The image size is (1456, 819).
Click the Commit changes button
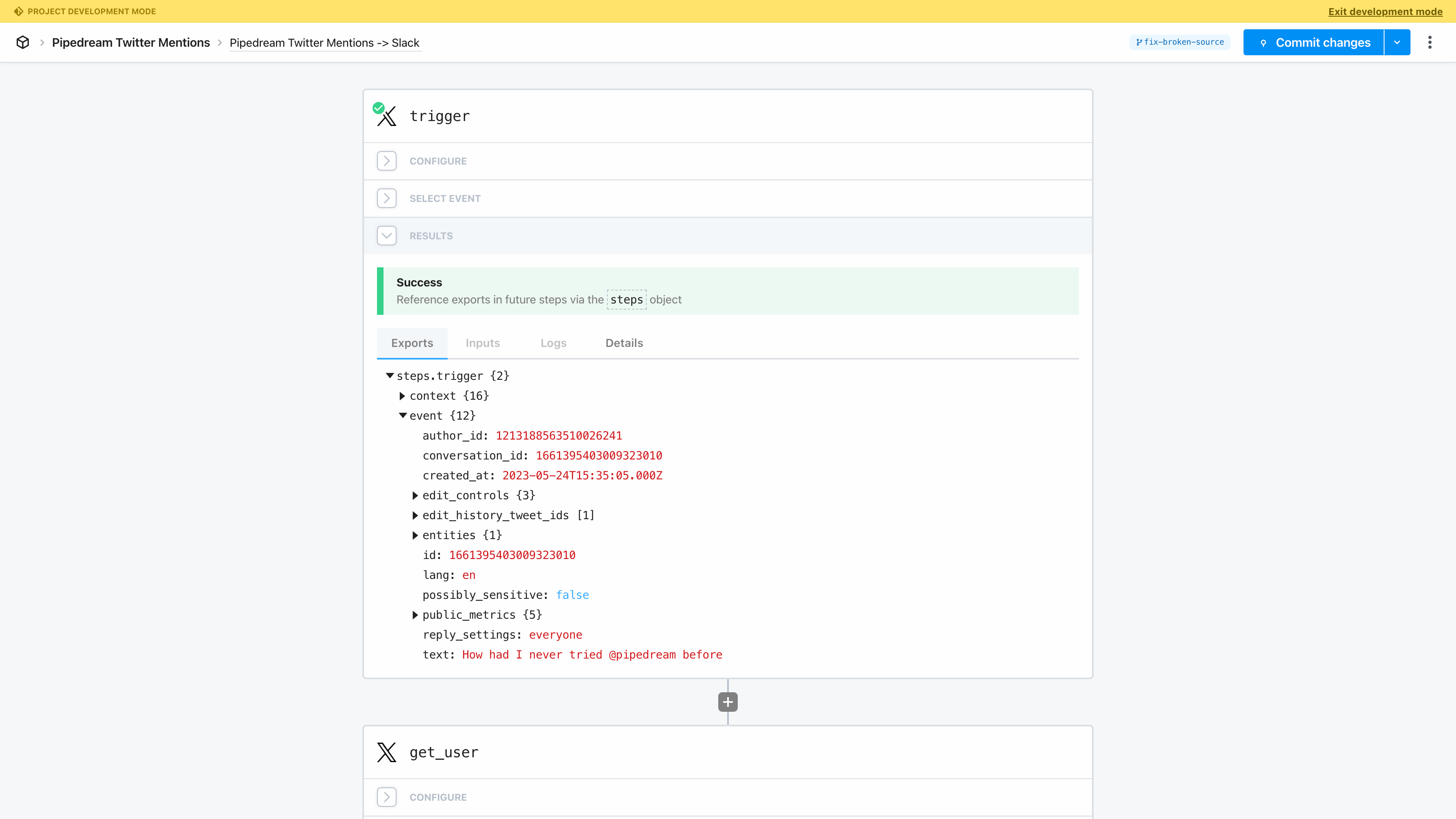[1313, 42]
